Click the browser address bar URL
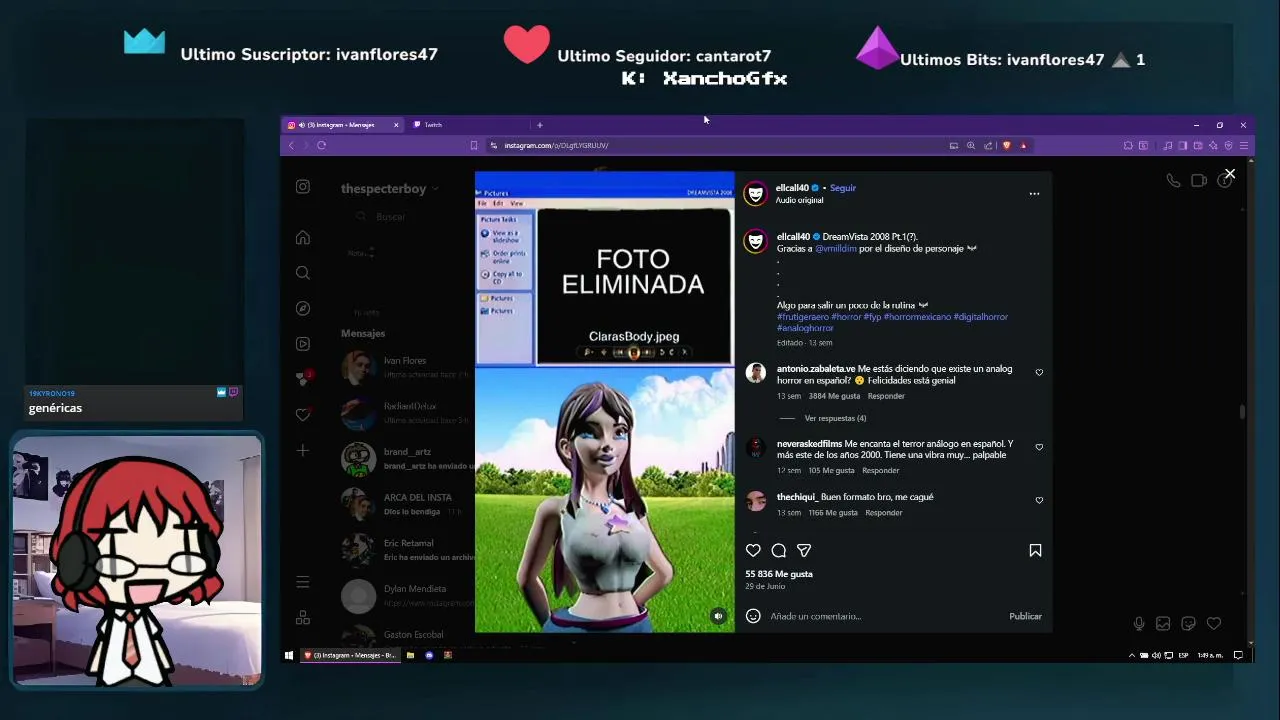The width and height of the screenshot is (1280, 720). pyautogui.click(x=556, y=146)
